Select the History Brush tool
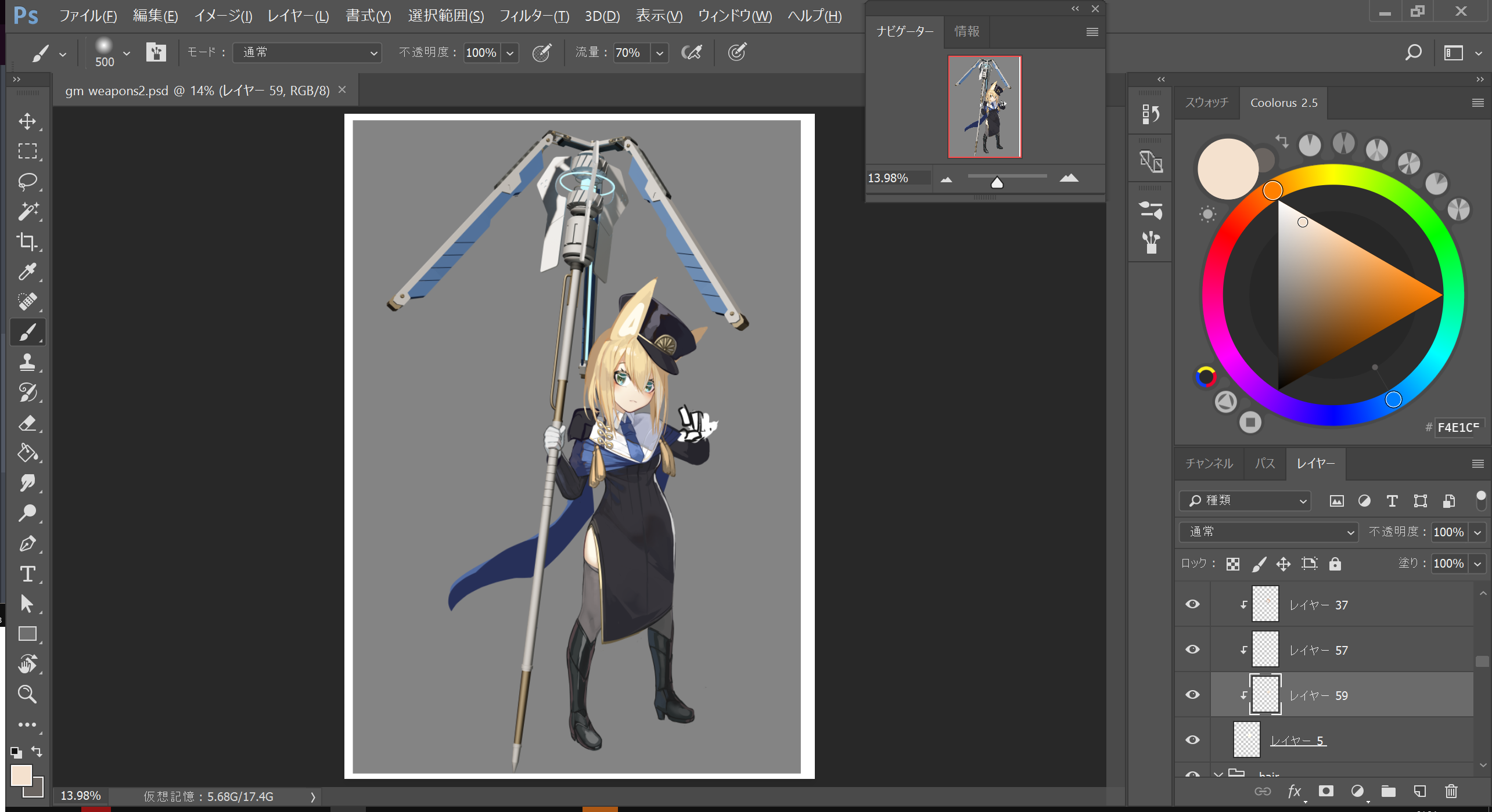Image resolution: width=1492 pixels, height=812 pixels. tap(27, 392)
